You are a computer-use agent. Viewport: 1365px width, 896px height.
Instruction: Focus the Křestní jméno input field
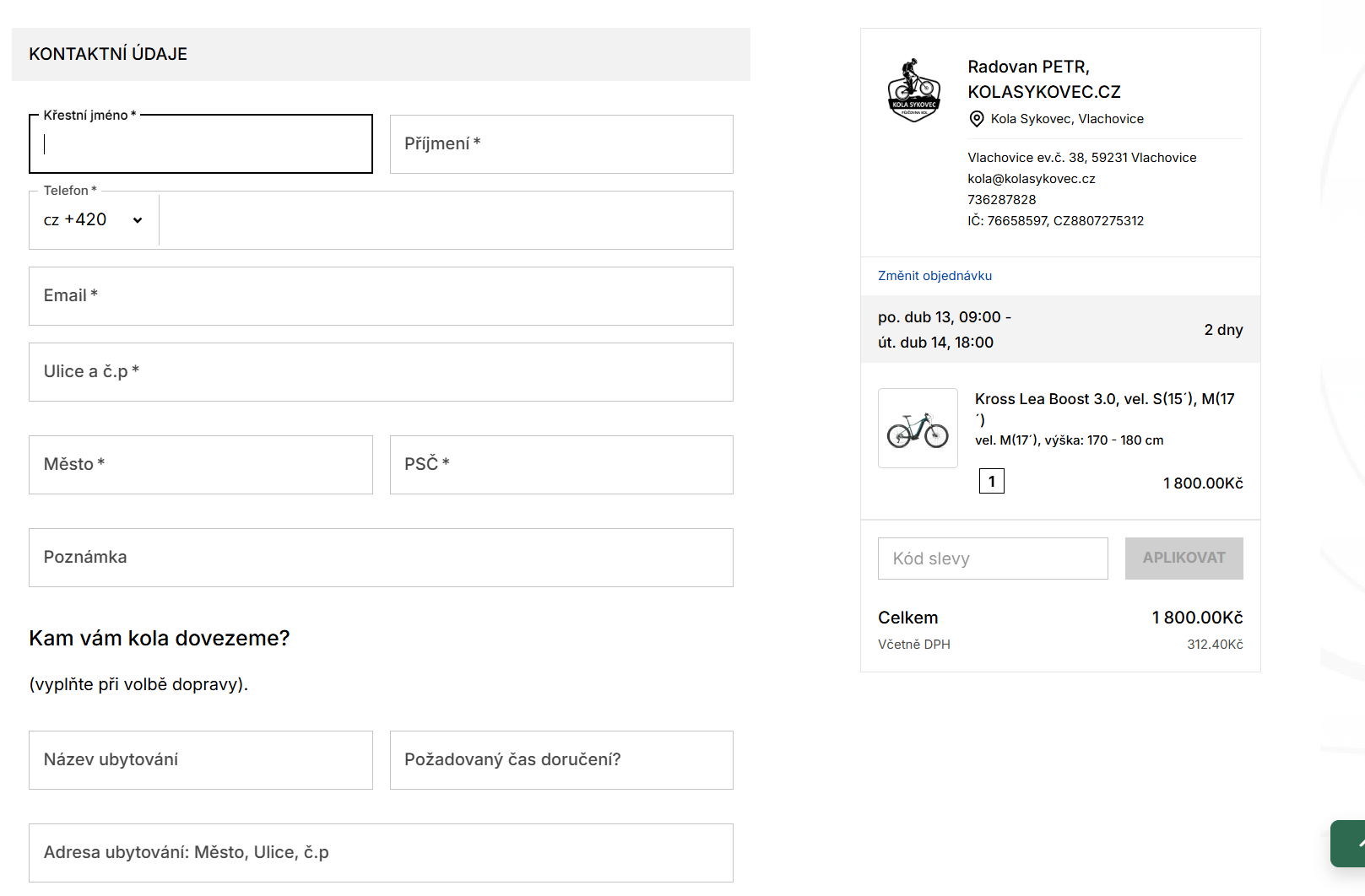coord(201,144)
